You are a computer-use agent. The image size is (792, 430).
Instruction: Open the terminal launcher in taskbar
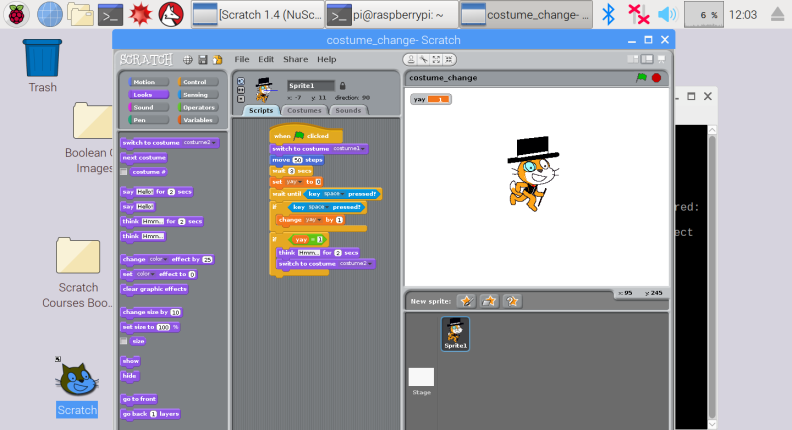pos(110,15)
